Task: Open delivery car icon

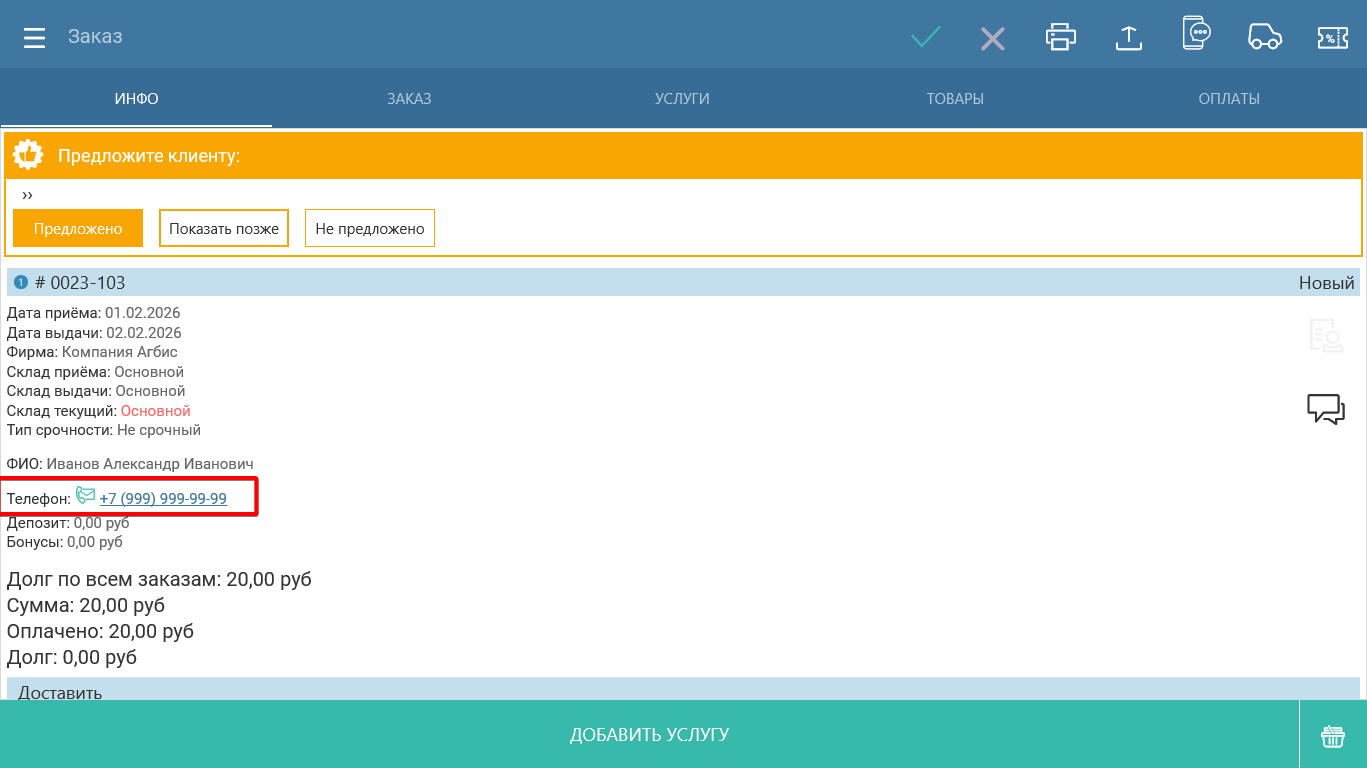Action: (1265, 37)
